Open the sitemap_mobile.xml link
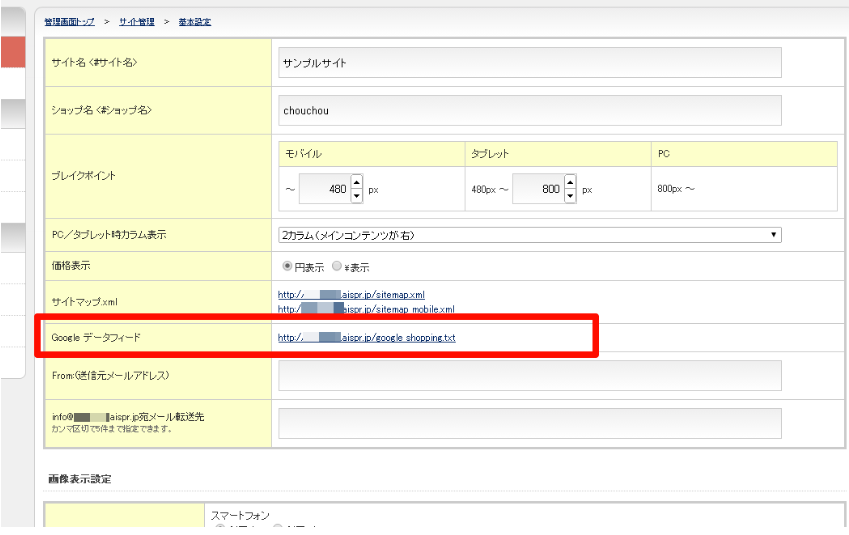Image resolution: width=849 pixels, height=535 pixels. (x=366, y=308)
